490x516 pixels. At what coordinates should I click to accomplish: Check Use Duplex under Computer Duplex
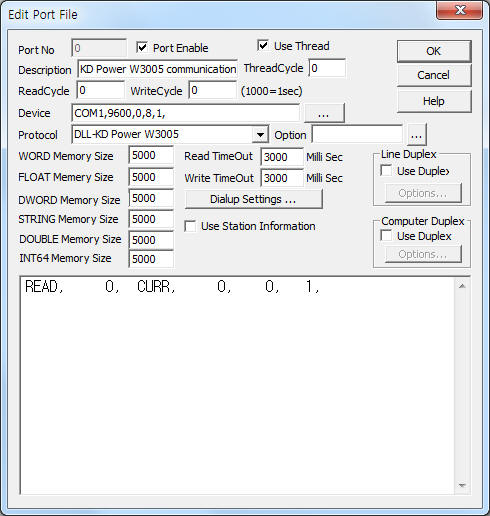tap(386, 236)
